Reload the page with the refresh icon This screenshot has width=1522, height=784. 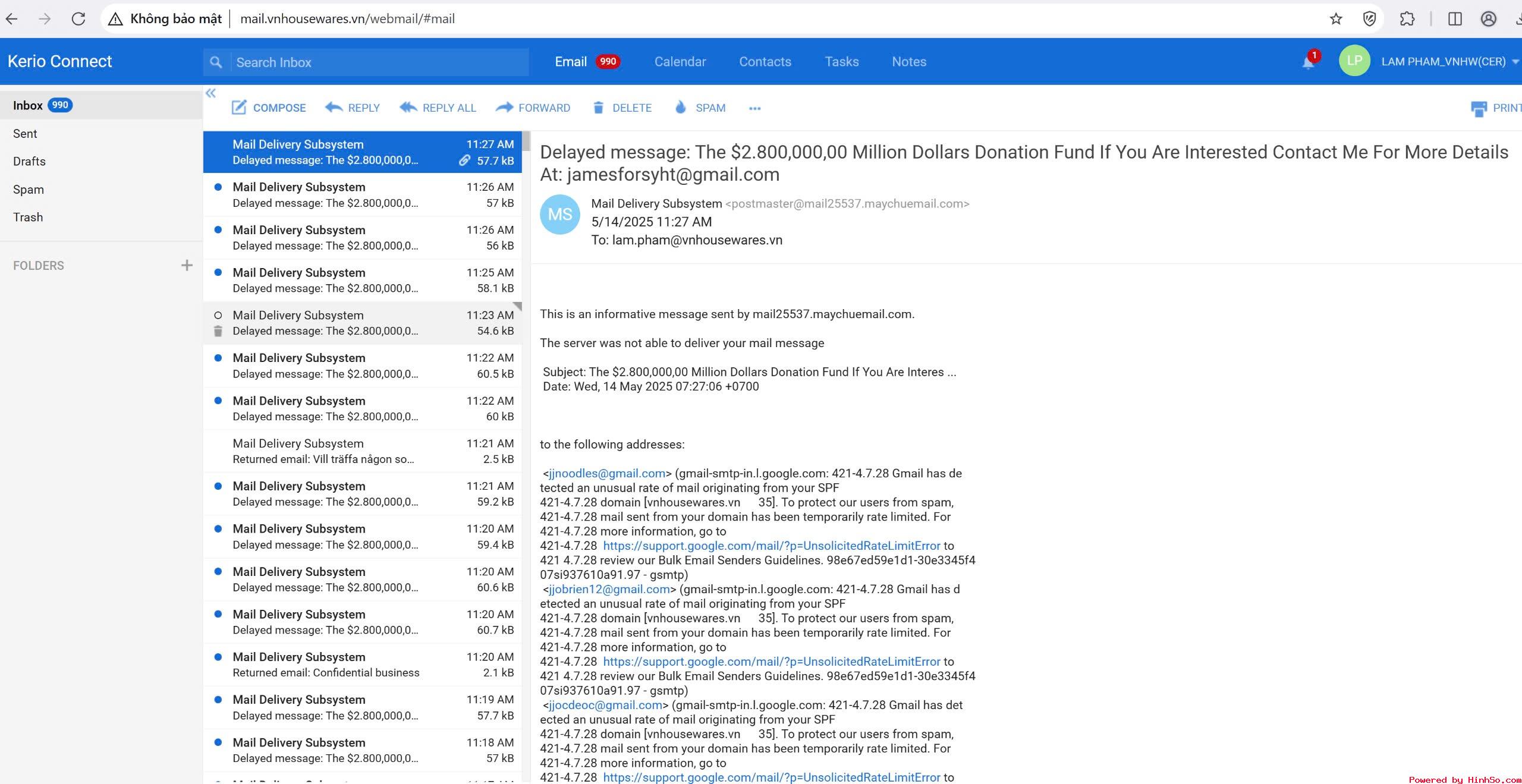click(78, 19)
